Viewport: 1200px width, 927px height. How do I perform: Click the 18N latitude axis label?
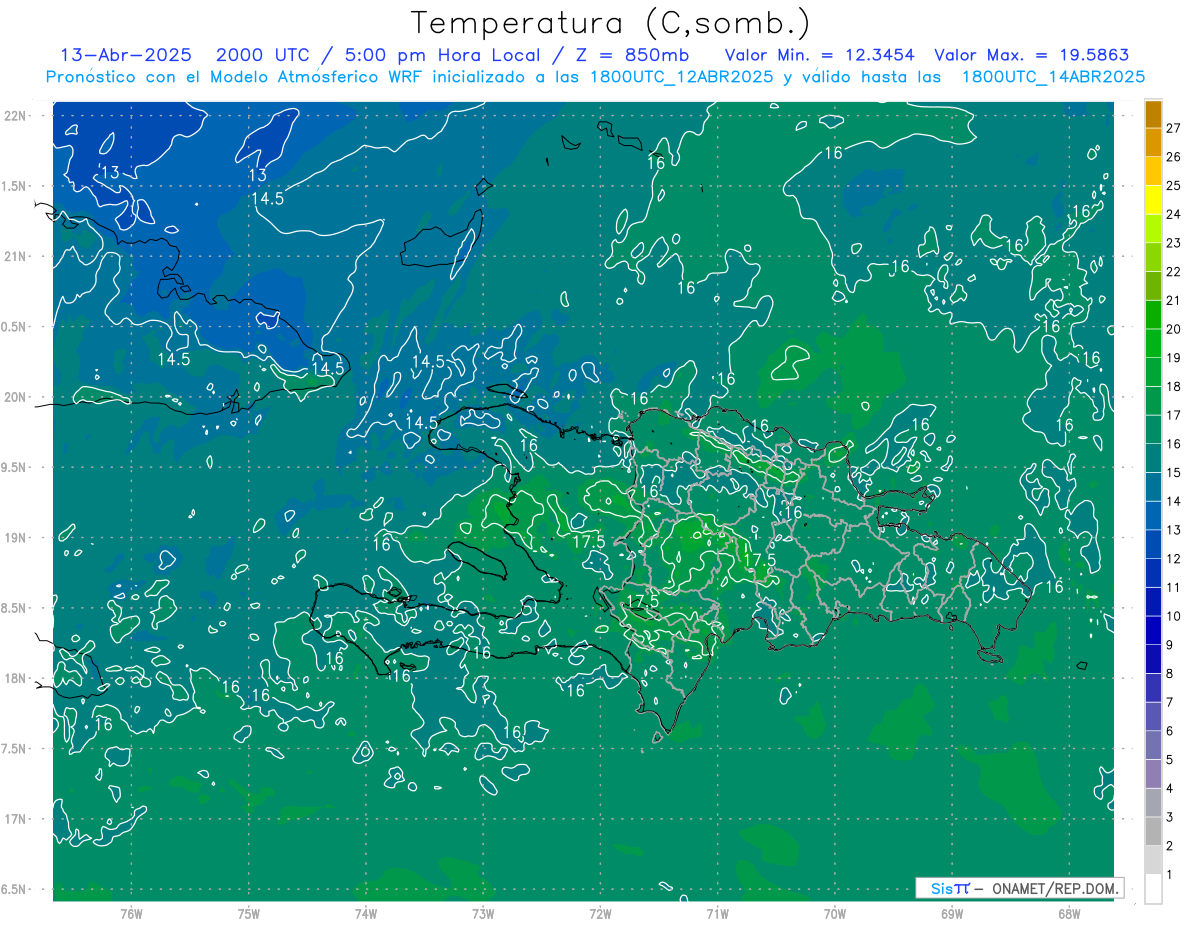point(16,678)
